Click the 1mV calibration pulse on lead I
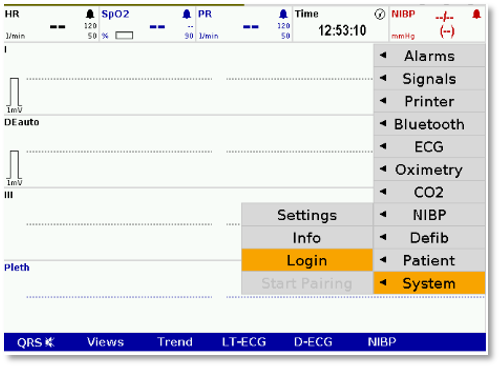Image resolution: width=500 pixels, height=368 pixels. (14, 92)
